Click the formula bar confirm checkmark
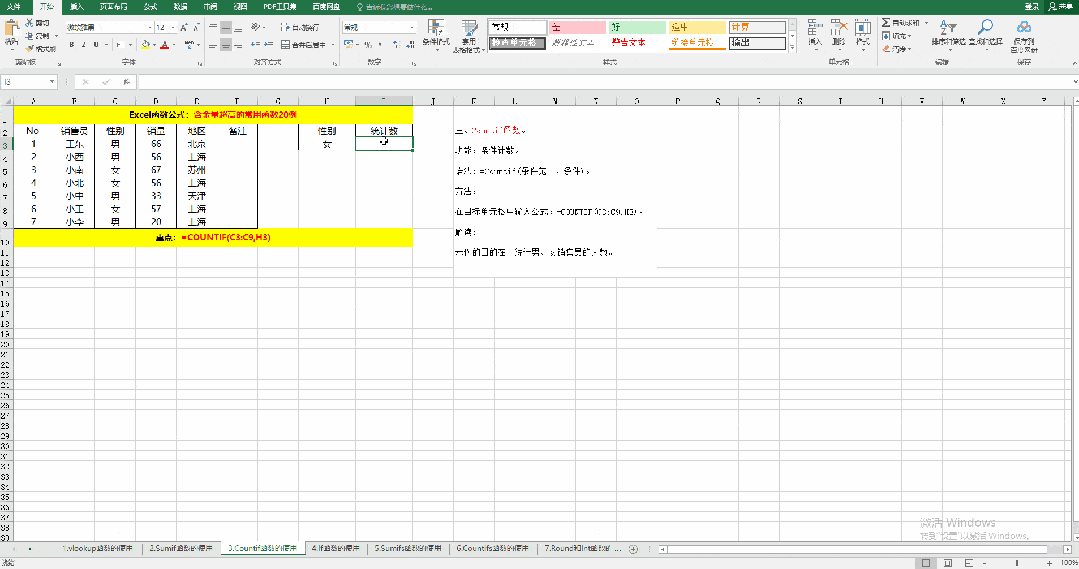Viewport: 1079px width, 569px height. pos(106,82)
